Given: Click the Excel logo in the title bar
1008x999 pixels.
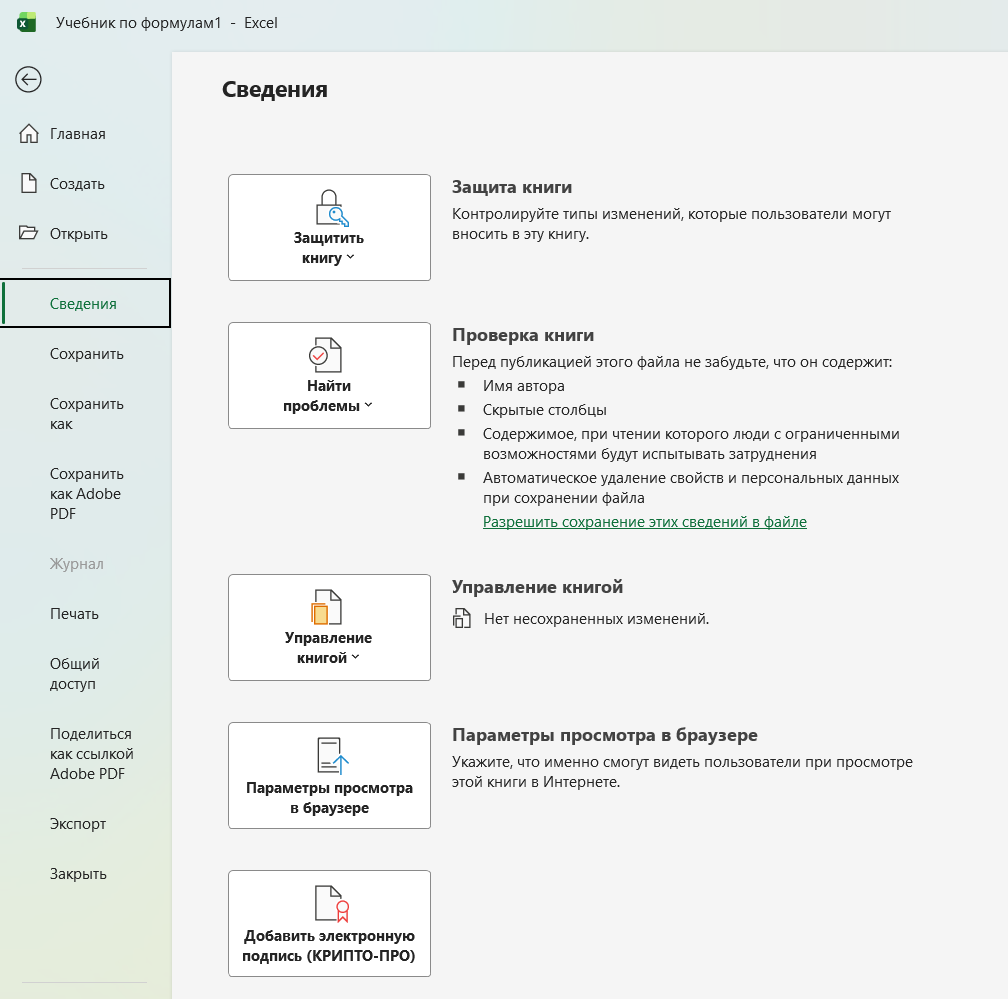Looking at the screenshot, I should click(x=26, y=22).
